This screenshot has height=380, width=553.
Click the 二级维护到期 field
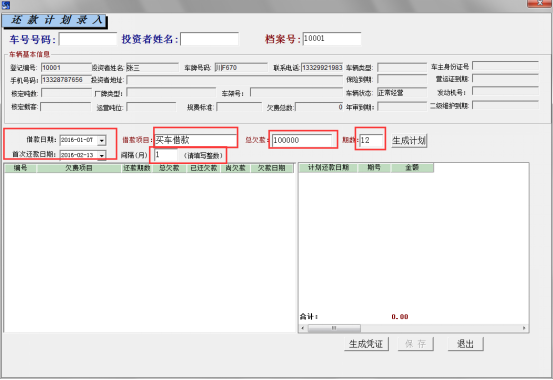tap(505, 105)
